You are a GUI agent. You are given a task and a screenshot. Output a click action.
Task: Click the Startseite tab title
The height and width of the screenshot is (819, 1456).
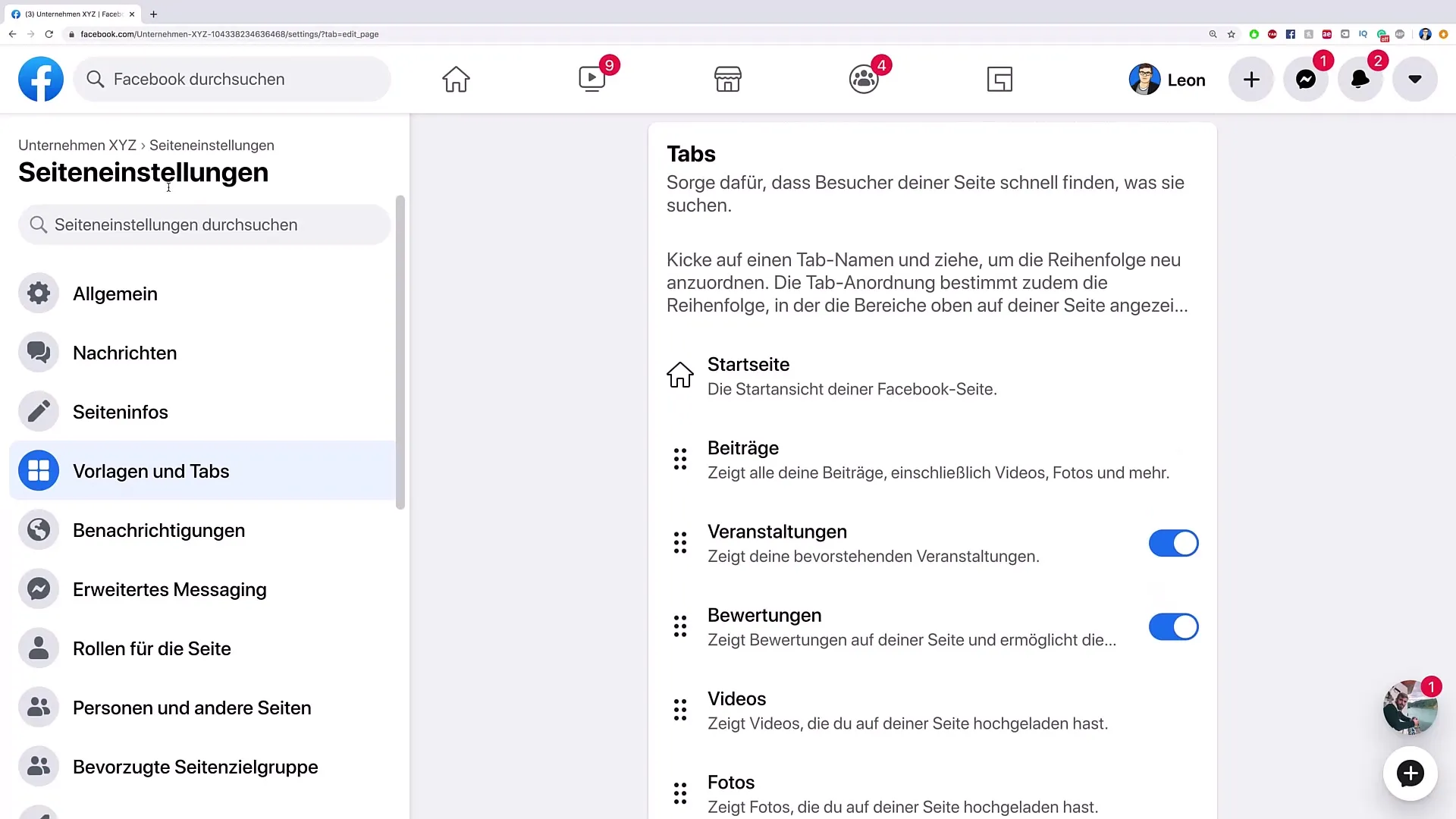tap(748, 364)
